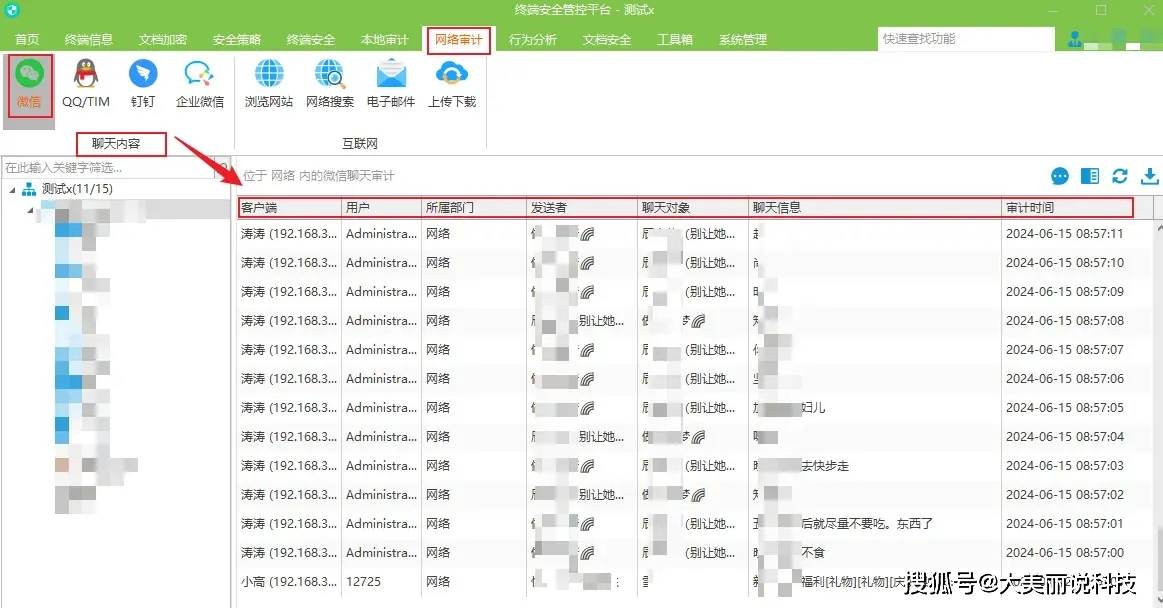Expand the second tree node below 测试x
Image resolution: width=1163 pixels, height=608 pixels.
[30, 211]
